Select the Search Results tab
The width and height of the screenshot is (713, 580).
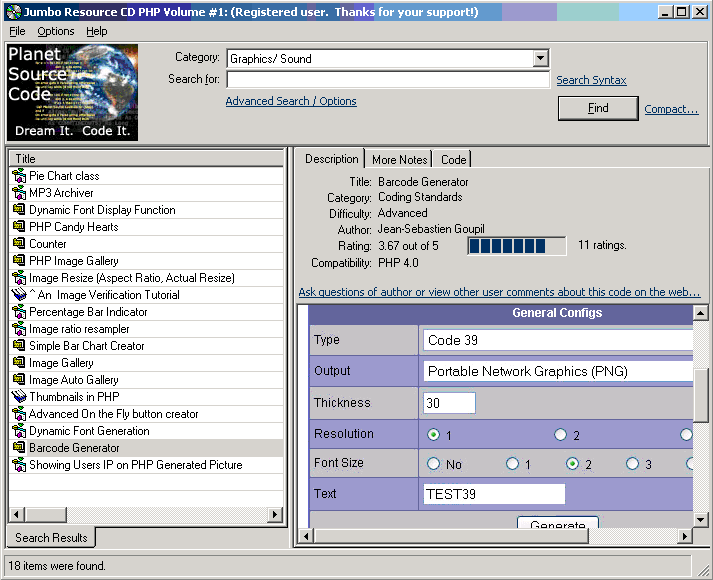point(51,538)
